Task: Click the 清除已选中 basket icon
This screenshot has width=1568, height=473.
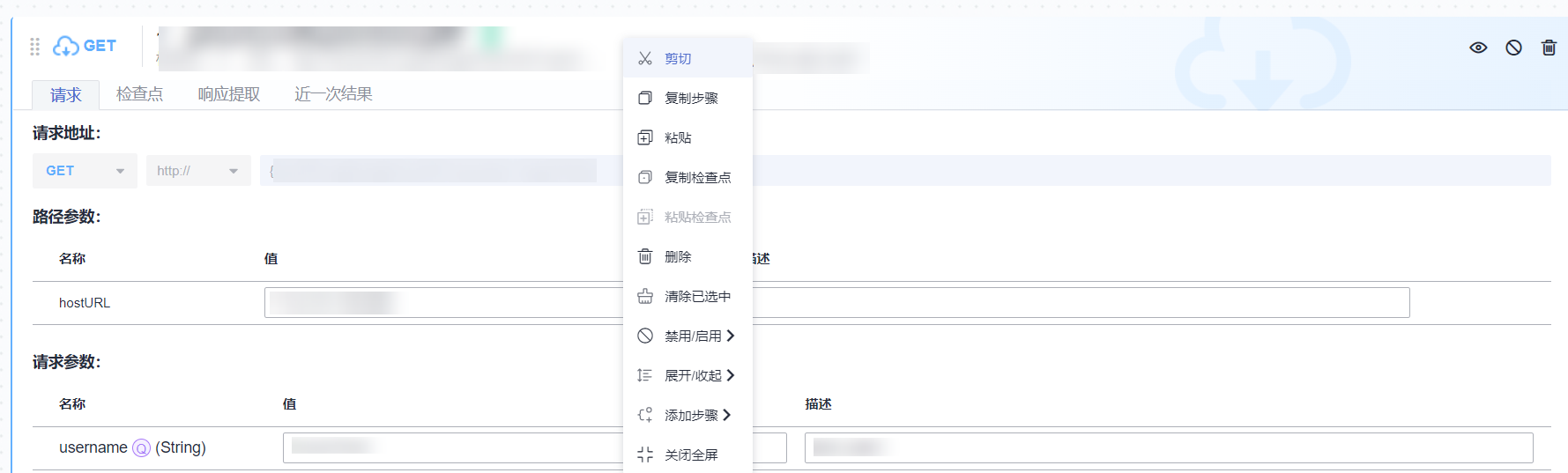Action: (645, 296)
